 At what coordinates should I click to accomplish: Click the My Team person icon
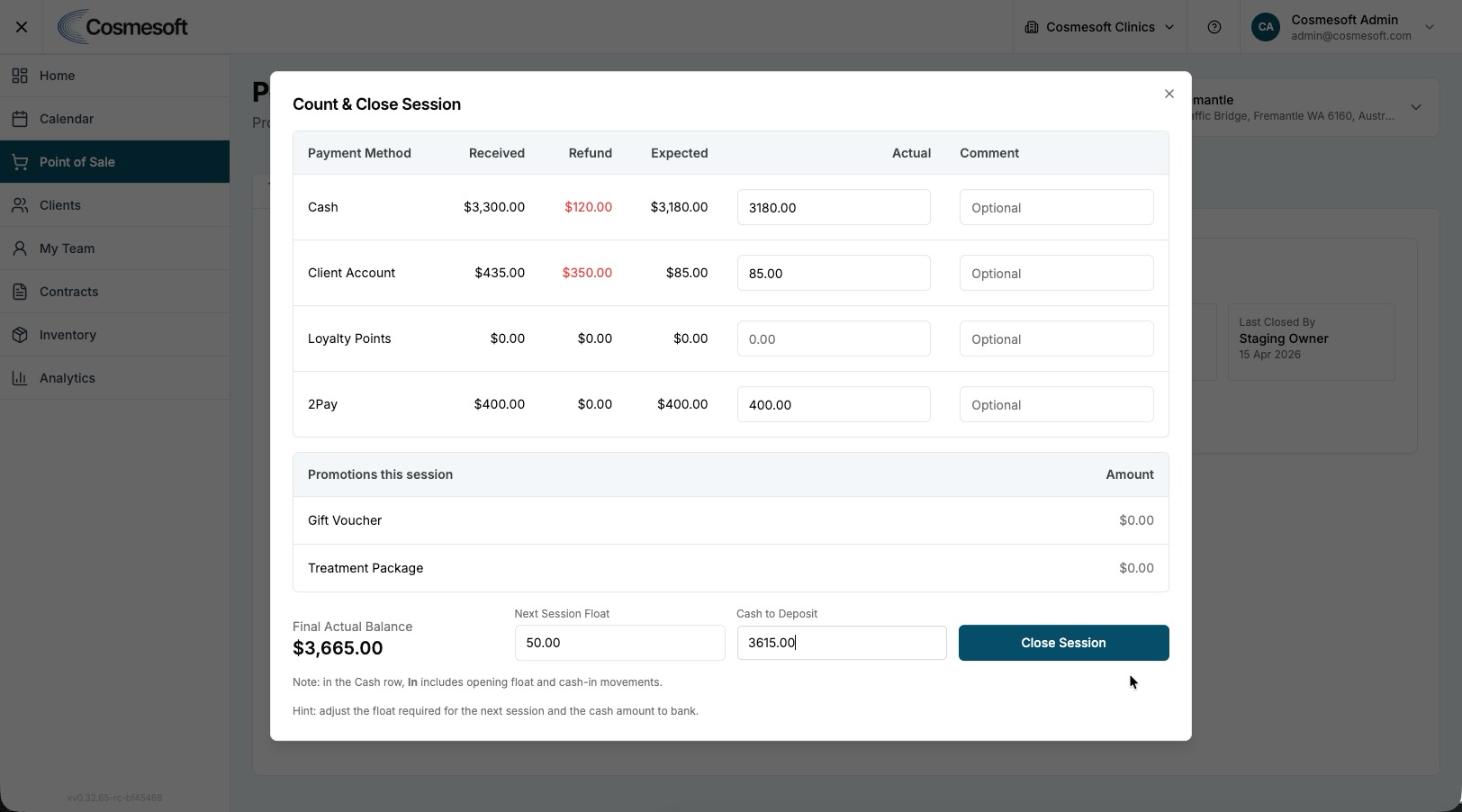click(20, 248)
